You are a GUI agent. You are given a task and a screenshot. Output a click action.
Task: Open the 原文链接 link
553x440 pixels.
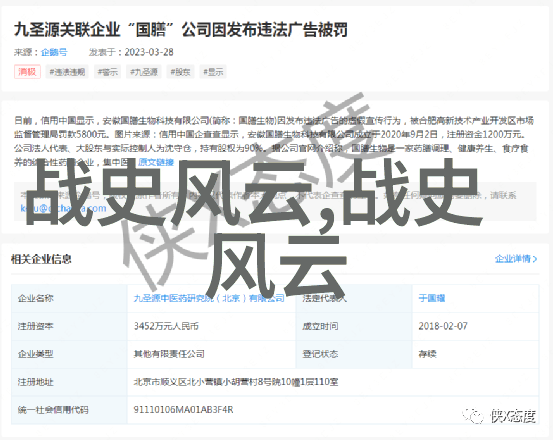(x=156, y=162)
